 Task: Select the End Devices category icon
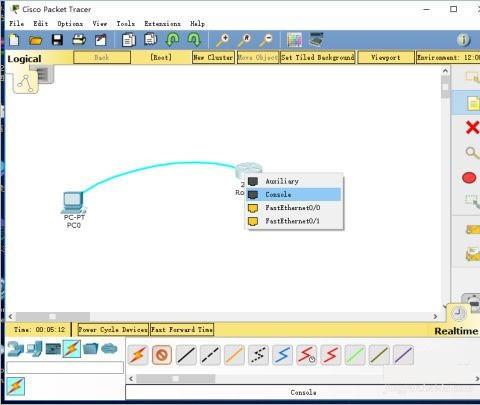coord(34,349)
